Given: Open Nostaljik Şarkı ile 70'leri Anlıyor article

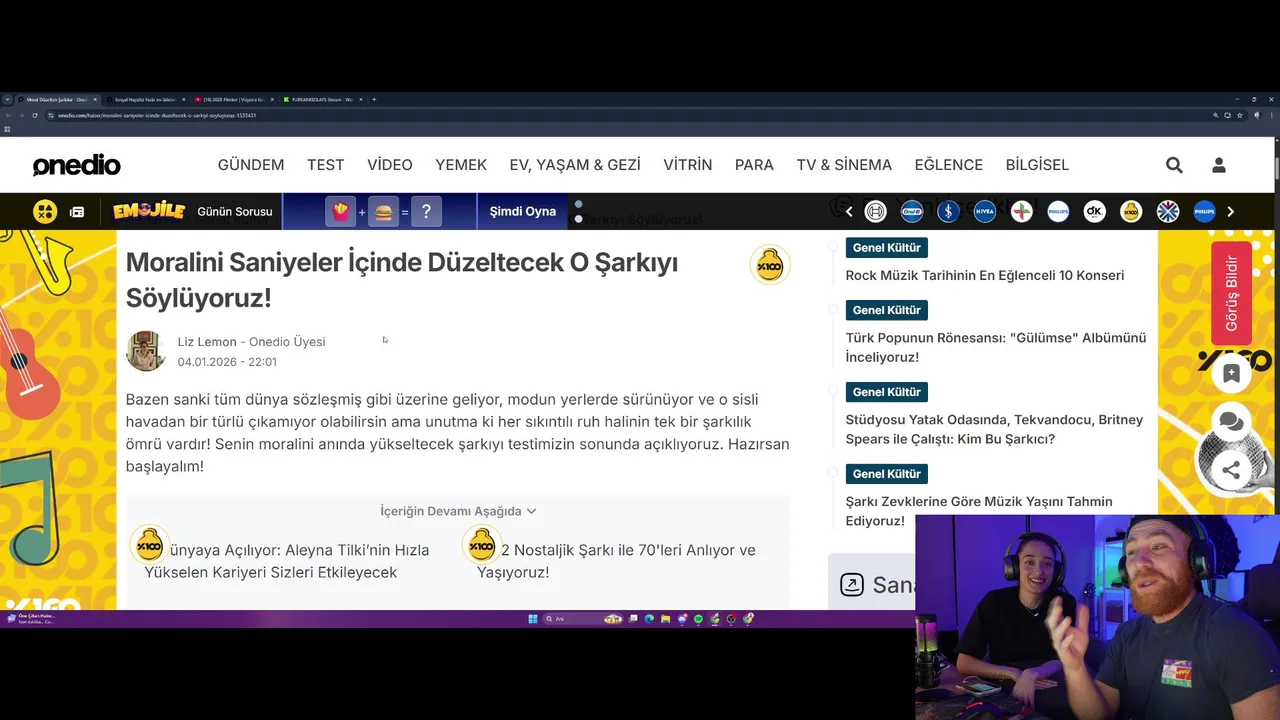Looking at the screenshot, I should coord(616,561).
